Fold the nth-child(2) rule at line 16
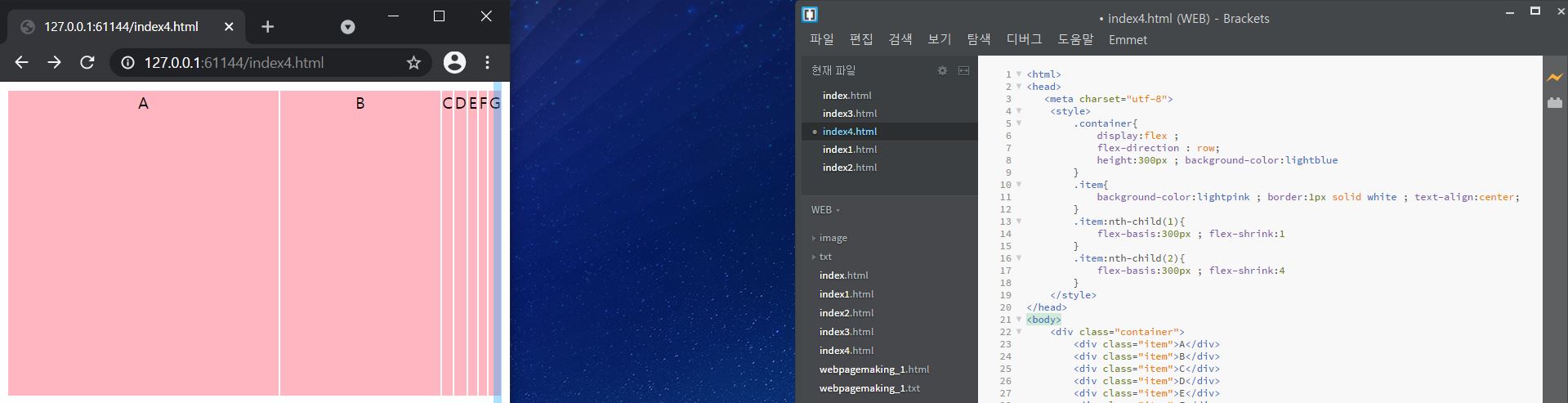Screen dimensions: 1568x403 1019,258
